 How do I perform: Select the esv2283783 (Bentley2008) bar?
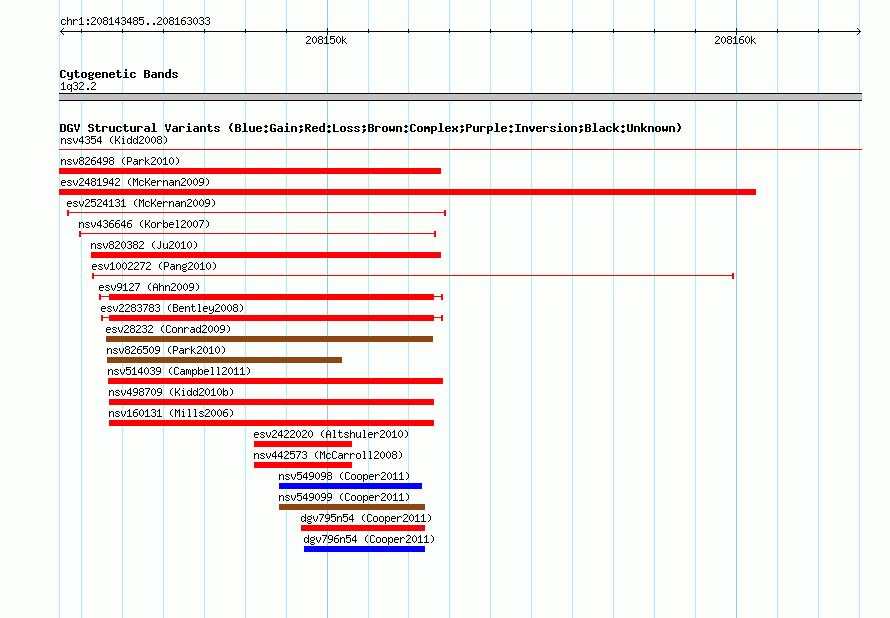[272, 318]
